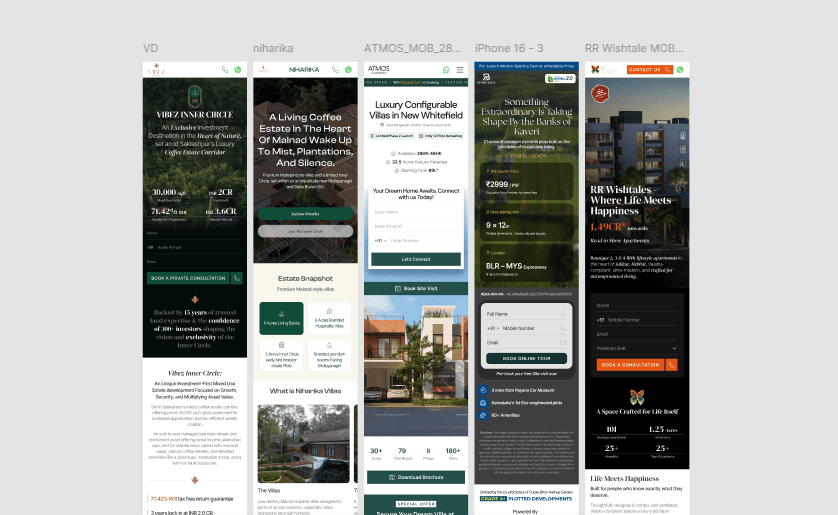Click the Estate Snapshot heading
Image resolution: width=838 pixels, height=515 pixels.
305,278
